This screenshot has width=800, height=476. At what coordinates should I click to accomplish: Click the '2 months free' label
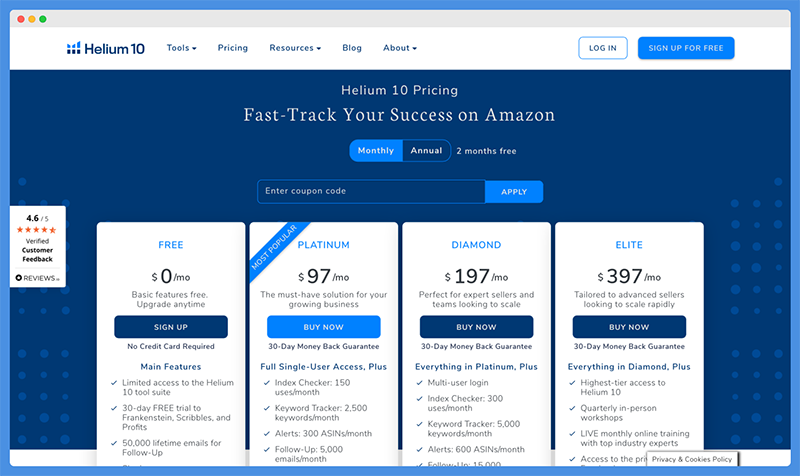pos(486,151)
